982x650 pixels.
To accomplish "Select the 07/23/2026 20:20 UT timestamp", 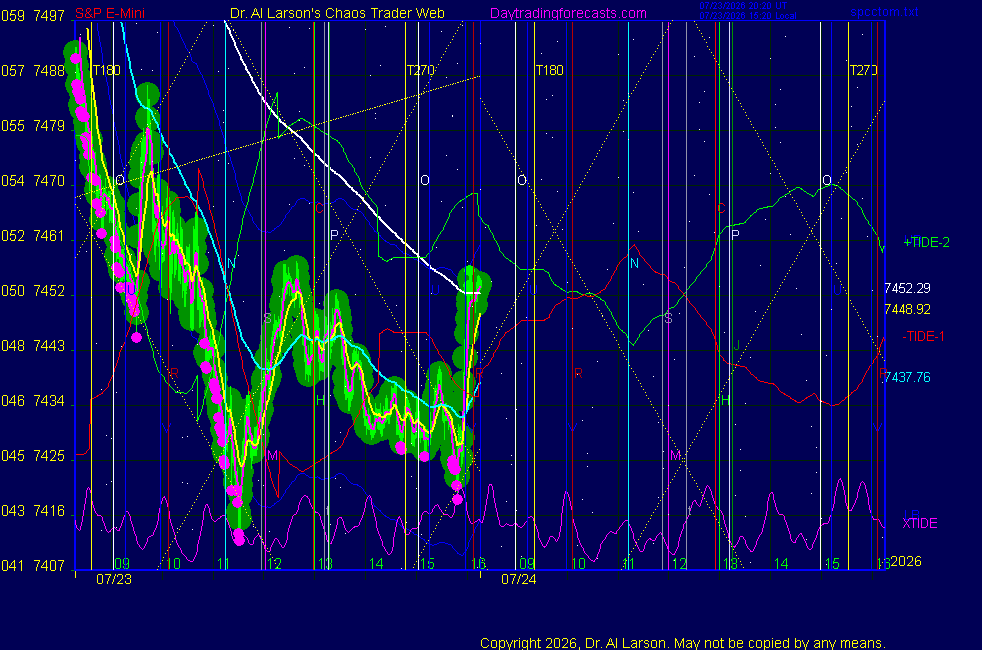I will [743, 6].
